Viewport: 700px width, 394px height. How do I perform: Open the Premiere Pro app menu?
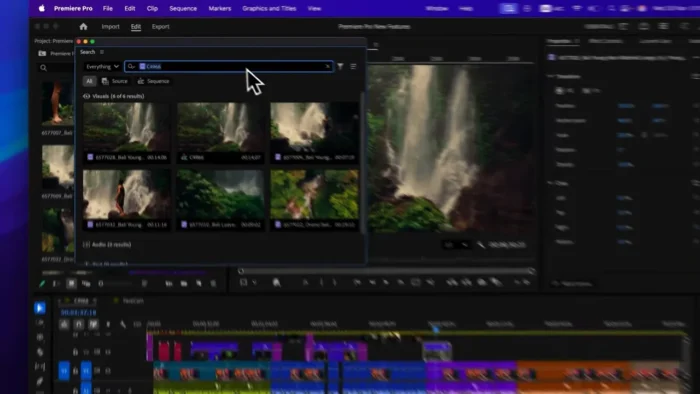(73, 8)
